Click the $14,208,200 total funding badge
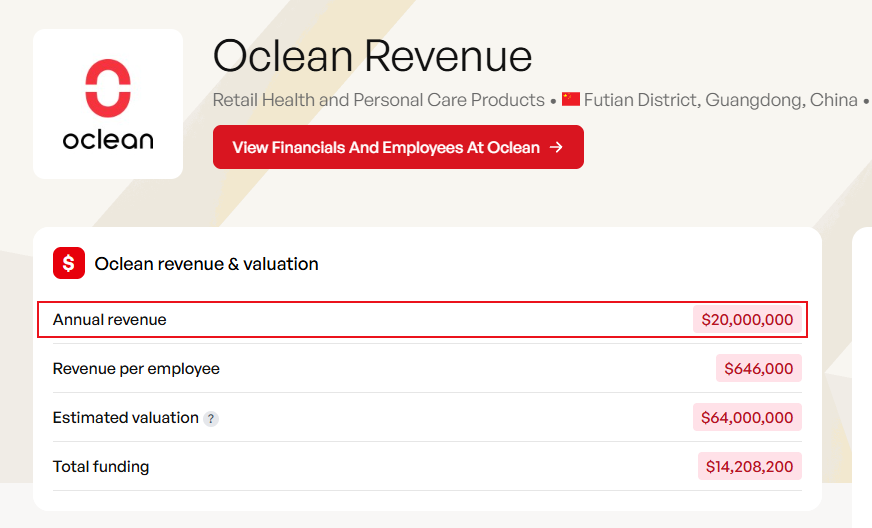The image size is (872, 528). 749,466
